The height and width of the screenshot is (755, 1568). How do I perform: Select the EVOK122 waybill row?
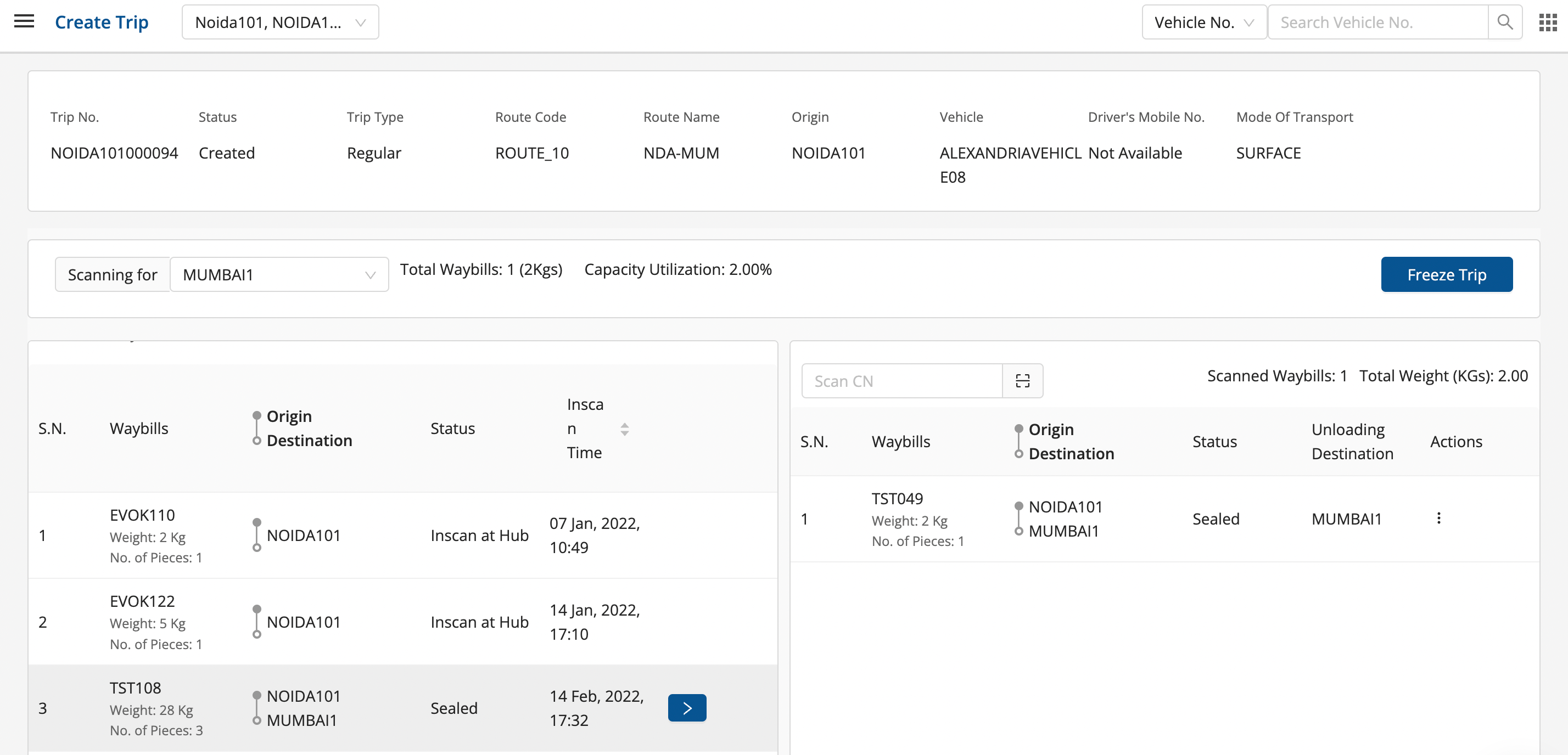[142, 602]
